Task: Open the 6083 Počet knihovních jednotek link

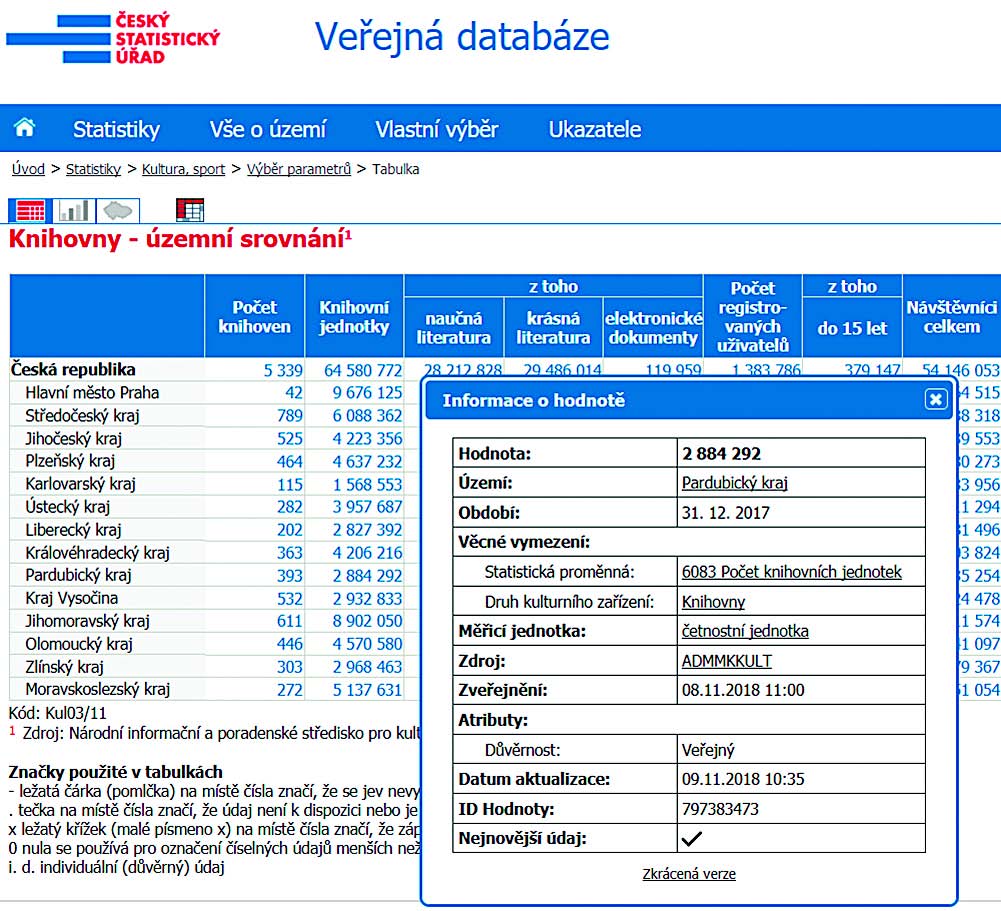Action: tap(792, 572)
